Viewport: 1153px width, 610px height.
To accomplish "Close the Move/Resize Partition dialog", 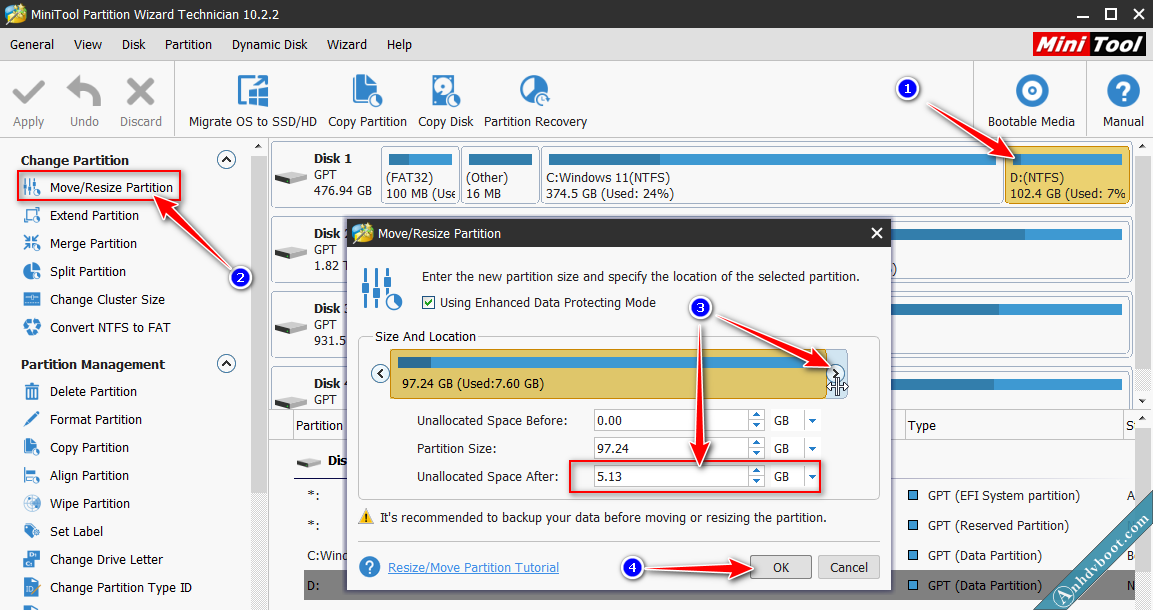I will (877, 233).
